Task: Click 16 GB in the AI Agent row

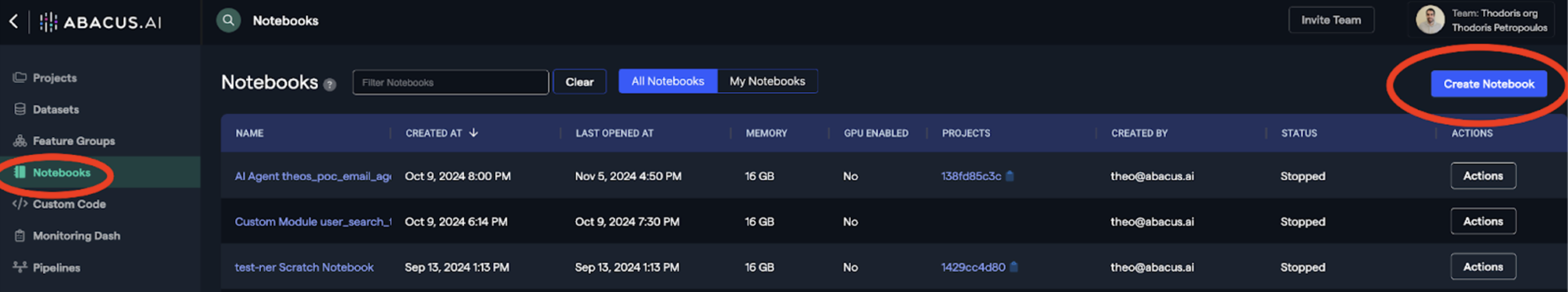Action: pos(759,176)
